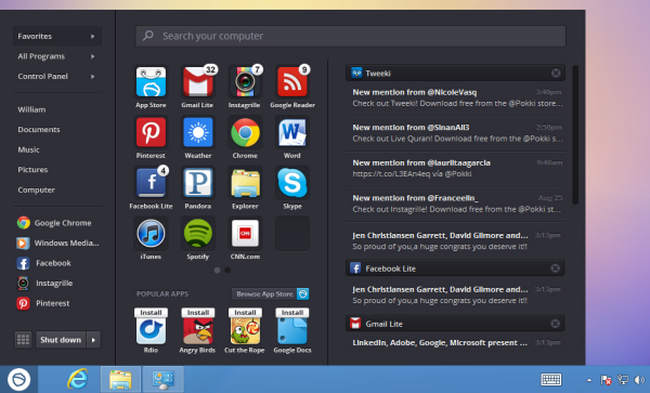Click the Pokki start button on taskbar

pos(19,379)
